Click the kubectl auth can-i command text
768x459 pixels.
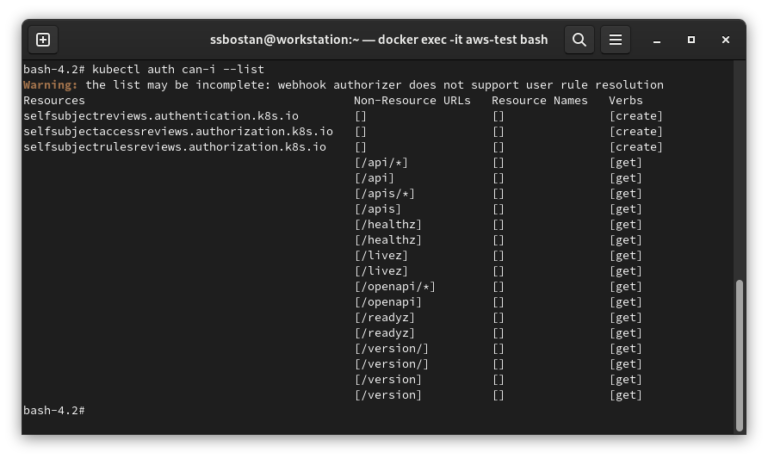[178, 69]
